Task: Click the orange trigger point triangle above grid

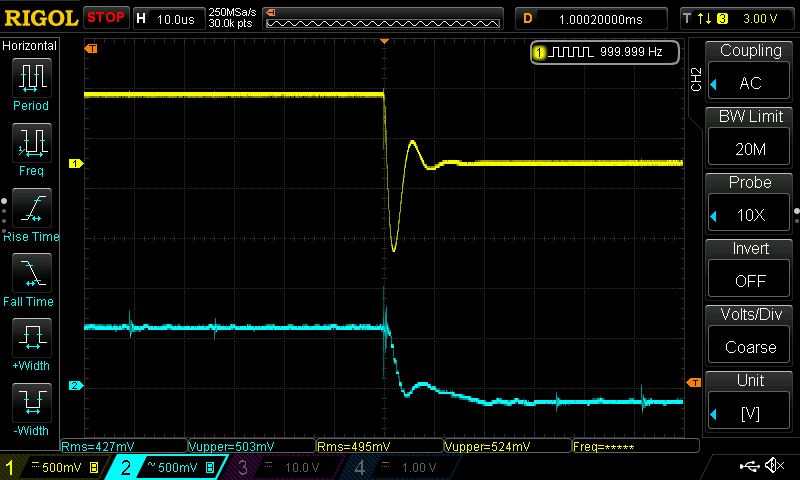Action: (x=385, y=41)
